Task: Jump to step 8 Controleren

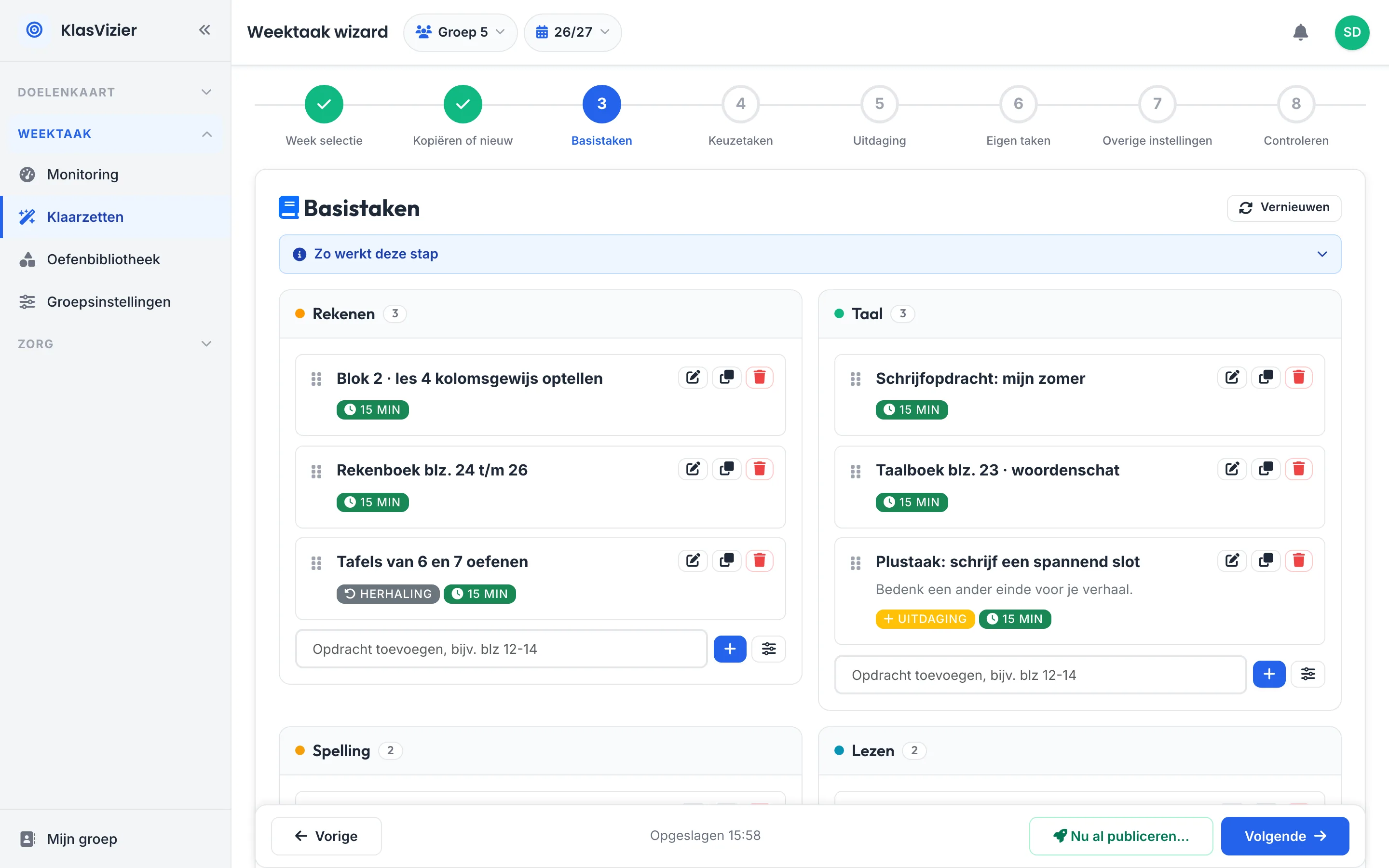Action: [x=1295, y=104]
